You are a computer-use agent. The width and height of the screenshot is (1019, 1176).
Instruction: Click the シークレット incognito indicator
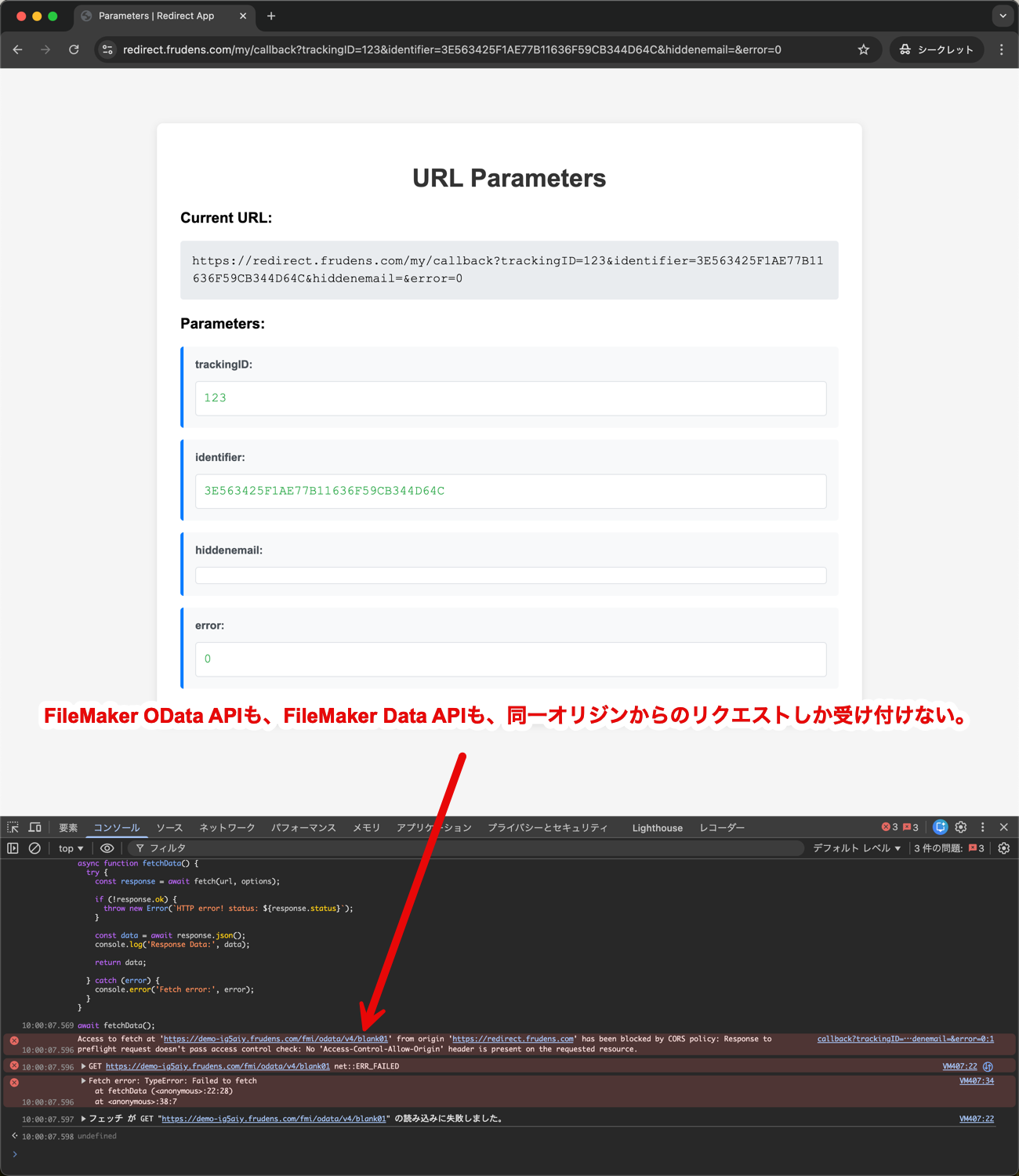[x=936, y=49]
